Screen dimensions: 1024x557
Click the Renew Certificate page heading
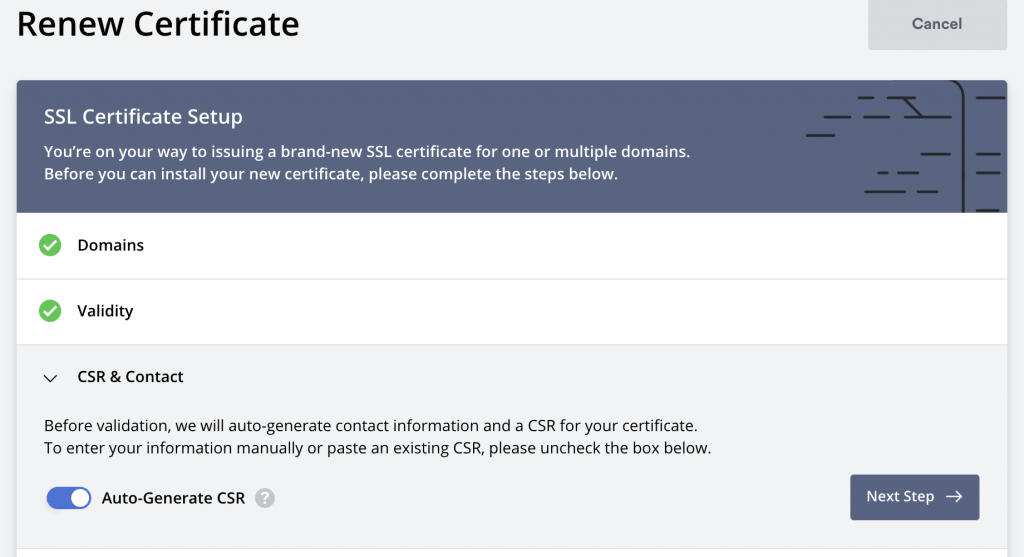pyautogui.click(x=158, y=24)
